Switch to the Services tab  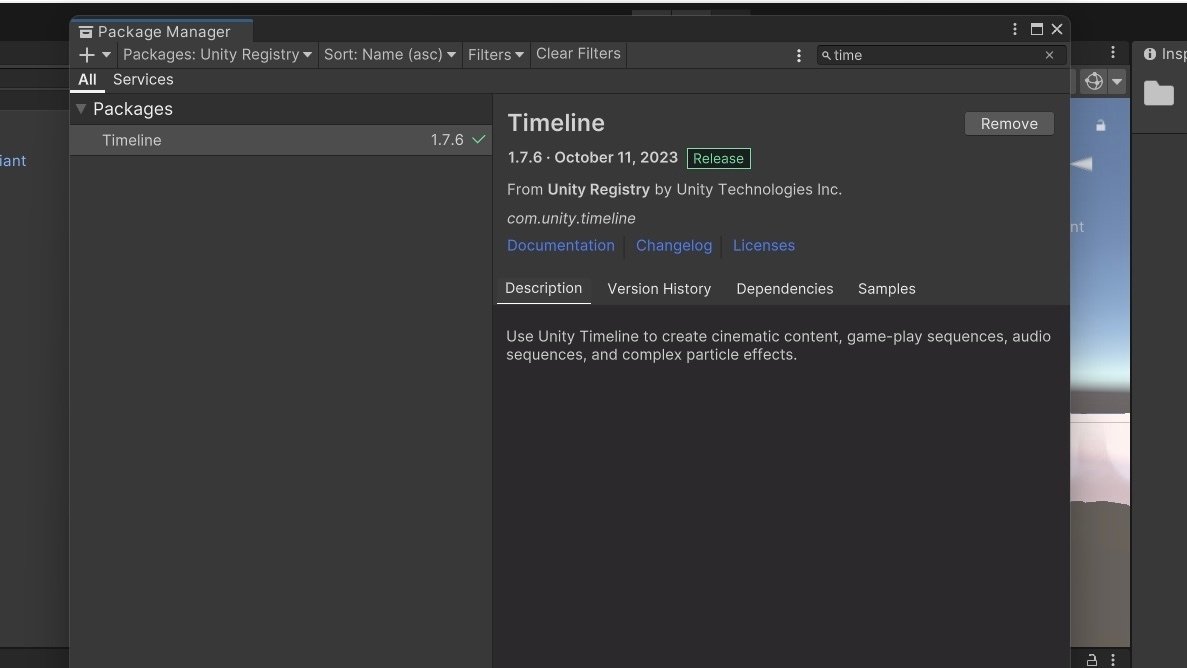143,80
